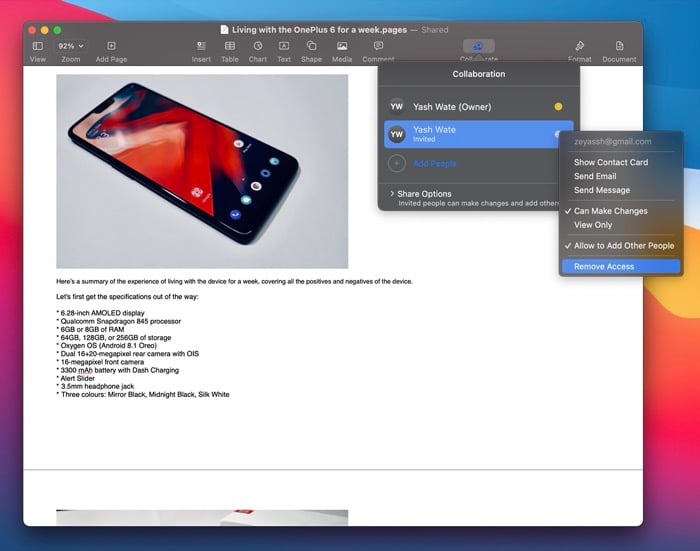The image size is (700, 551).
Task: Click the '6.28-inch AMOLED display' line
Action: coord(100,313)
